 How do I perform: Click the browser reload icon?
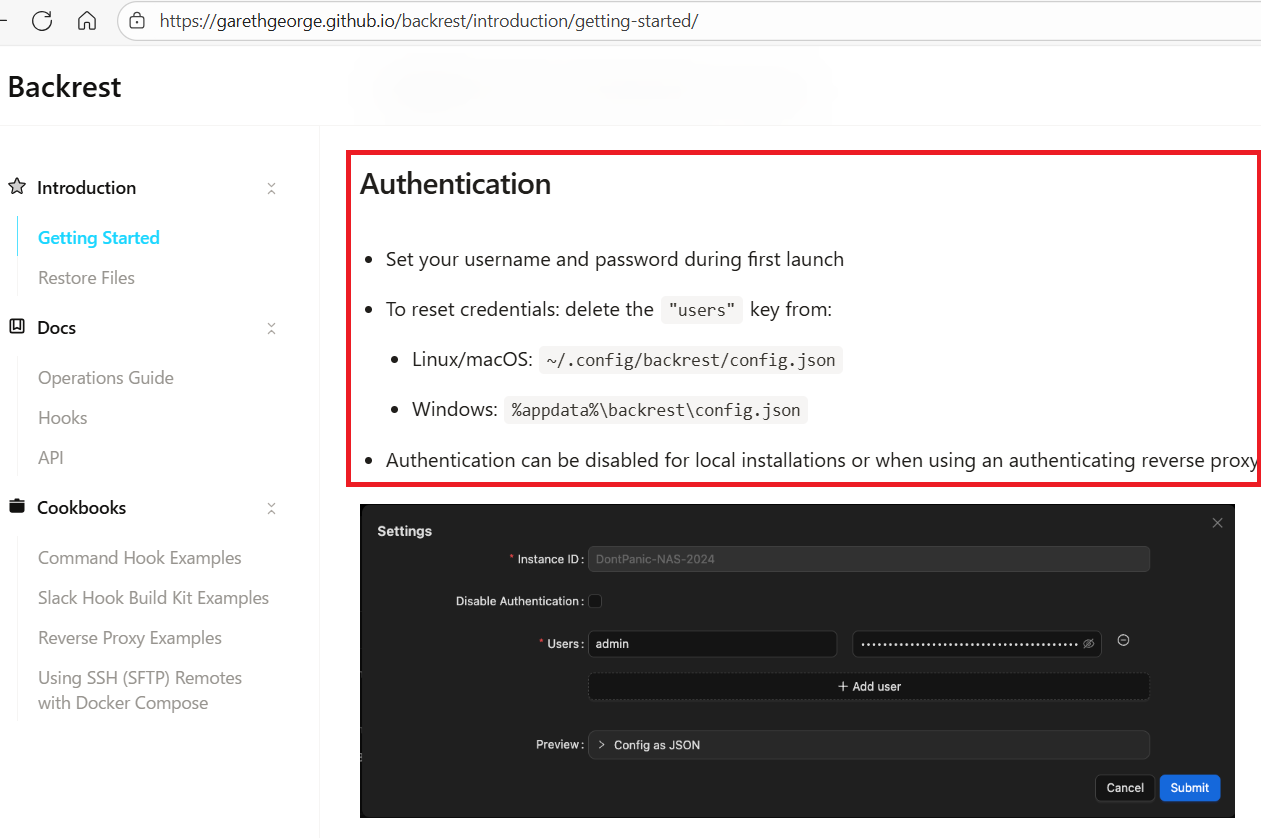tap(42, 20)
